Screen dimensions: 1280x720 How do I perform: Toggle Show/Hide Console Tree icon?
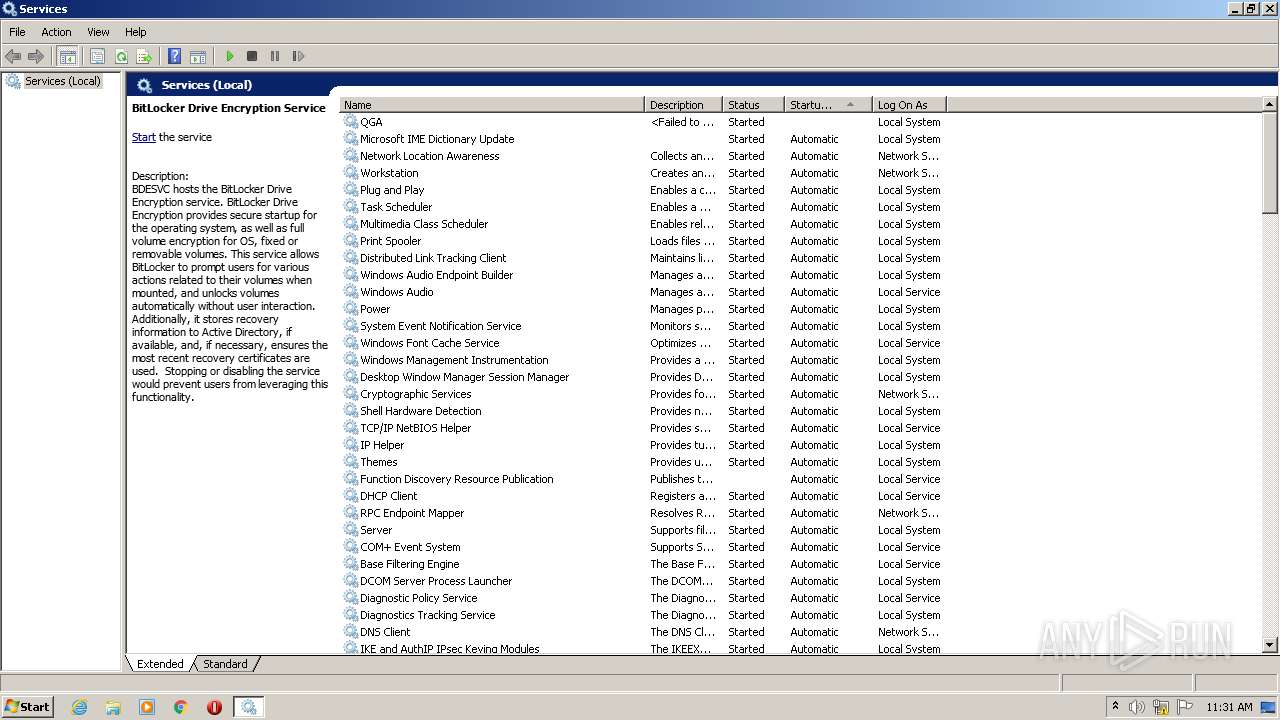pos(68,57)
